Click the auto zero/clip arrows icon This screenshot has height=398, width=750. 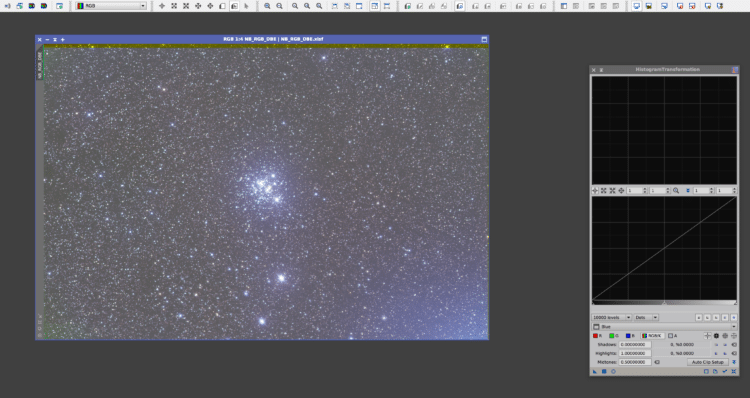734,362
